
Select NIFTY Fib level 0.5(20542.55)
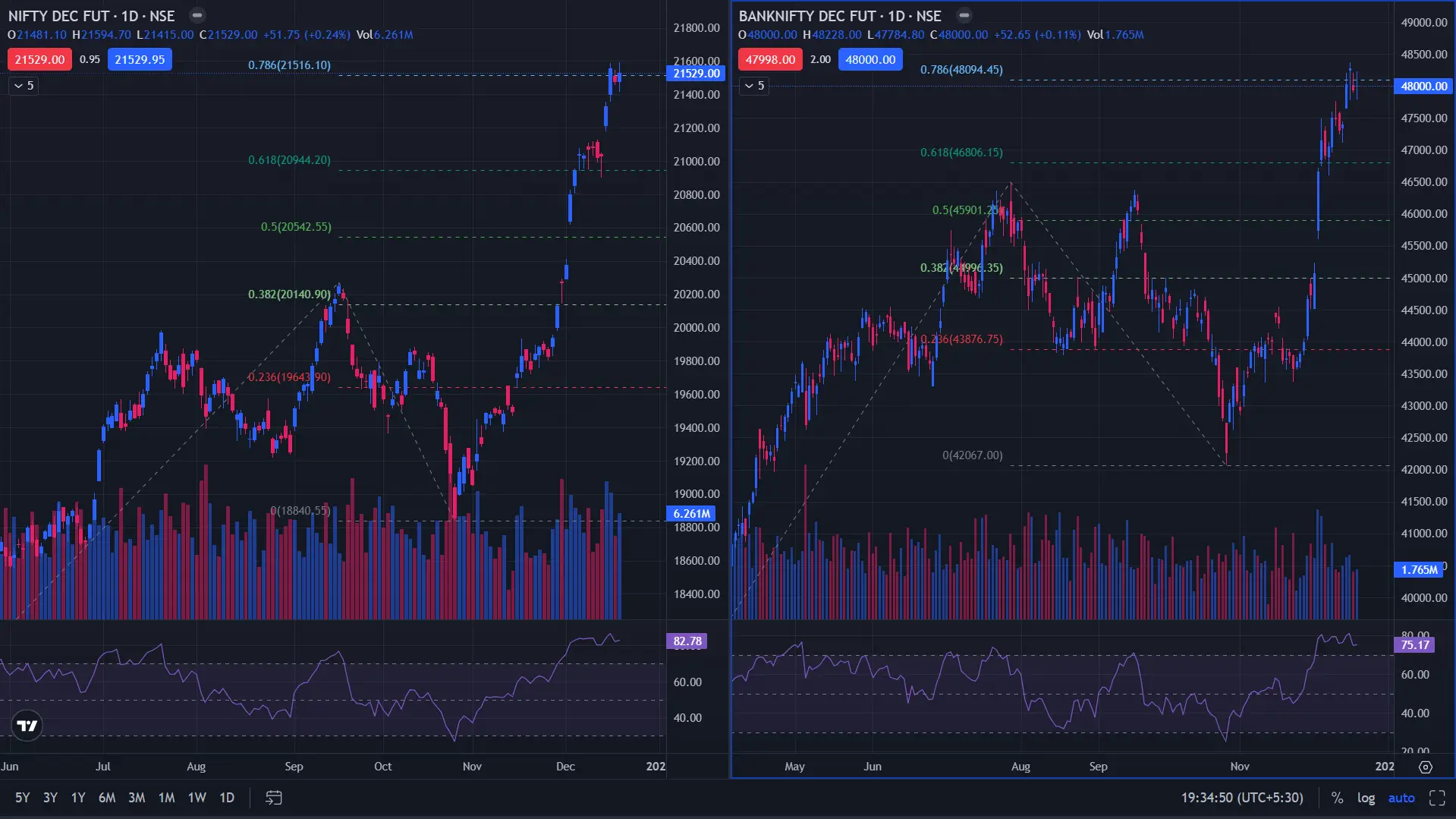296,227
